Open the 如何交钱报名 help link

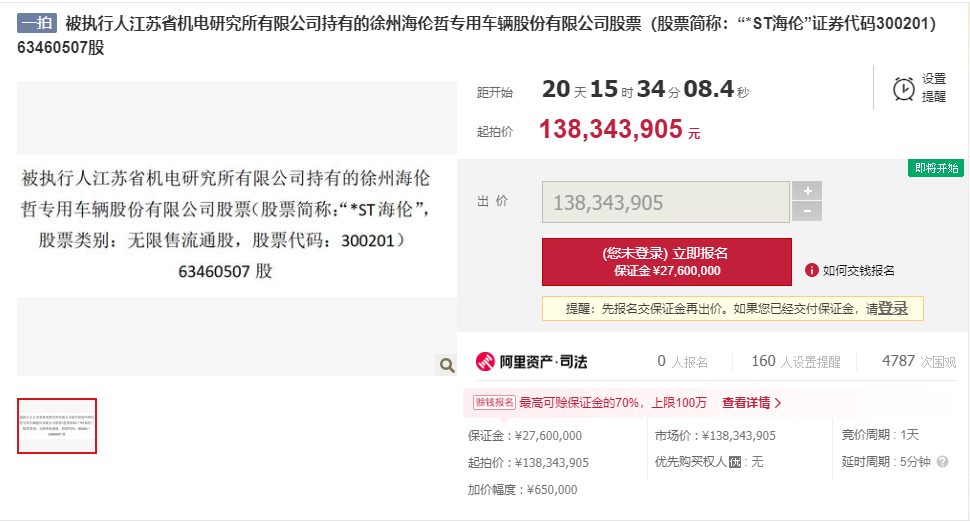(858, 270)
